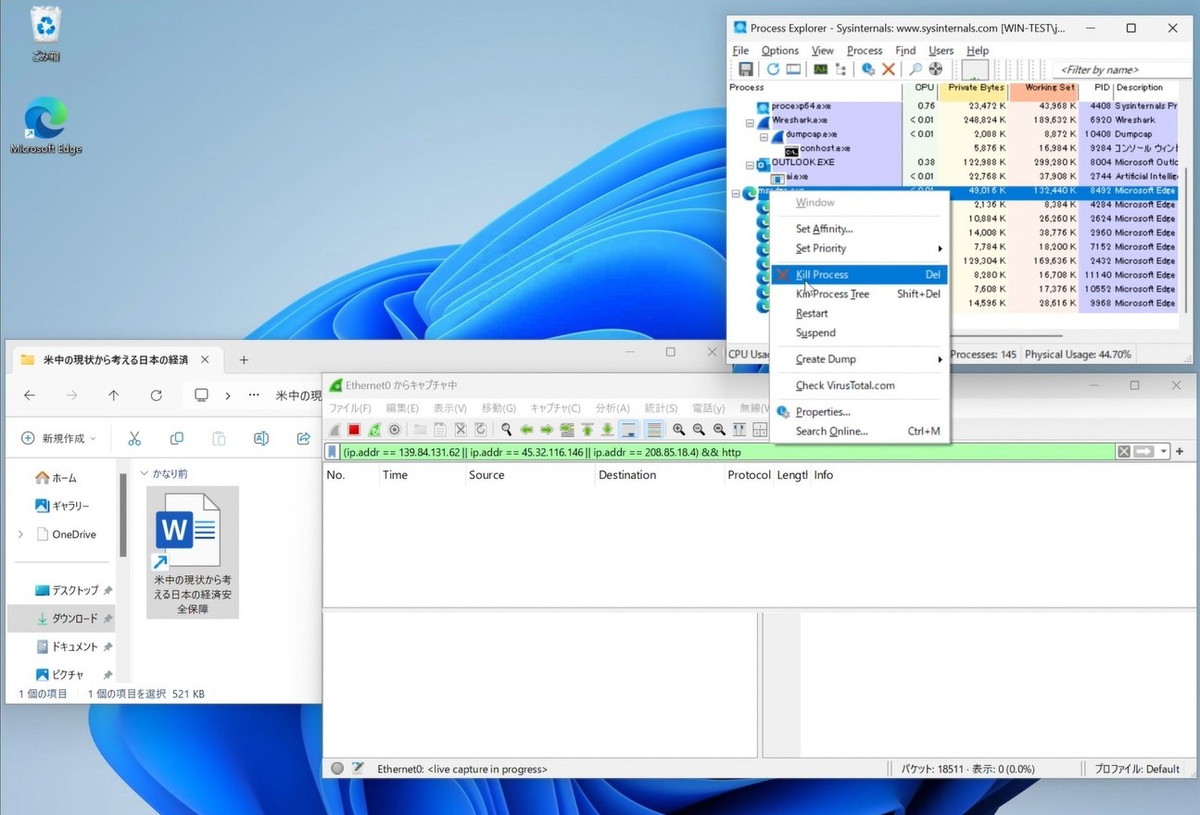
Task: Select Check VirusTotal.com menu entry
Action: point(859,385)
